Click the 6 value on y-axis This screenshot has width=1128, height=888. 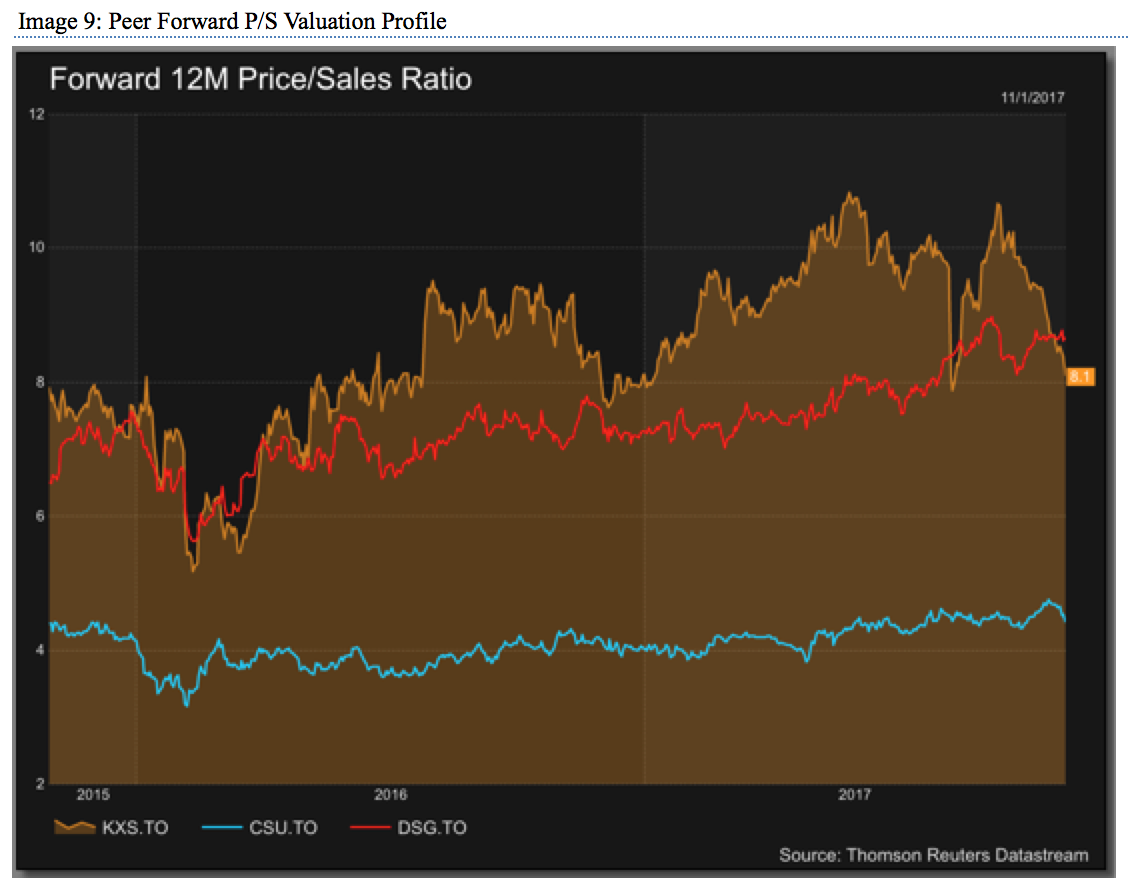pyautogui.click(x=37, y=516)
